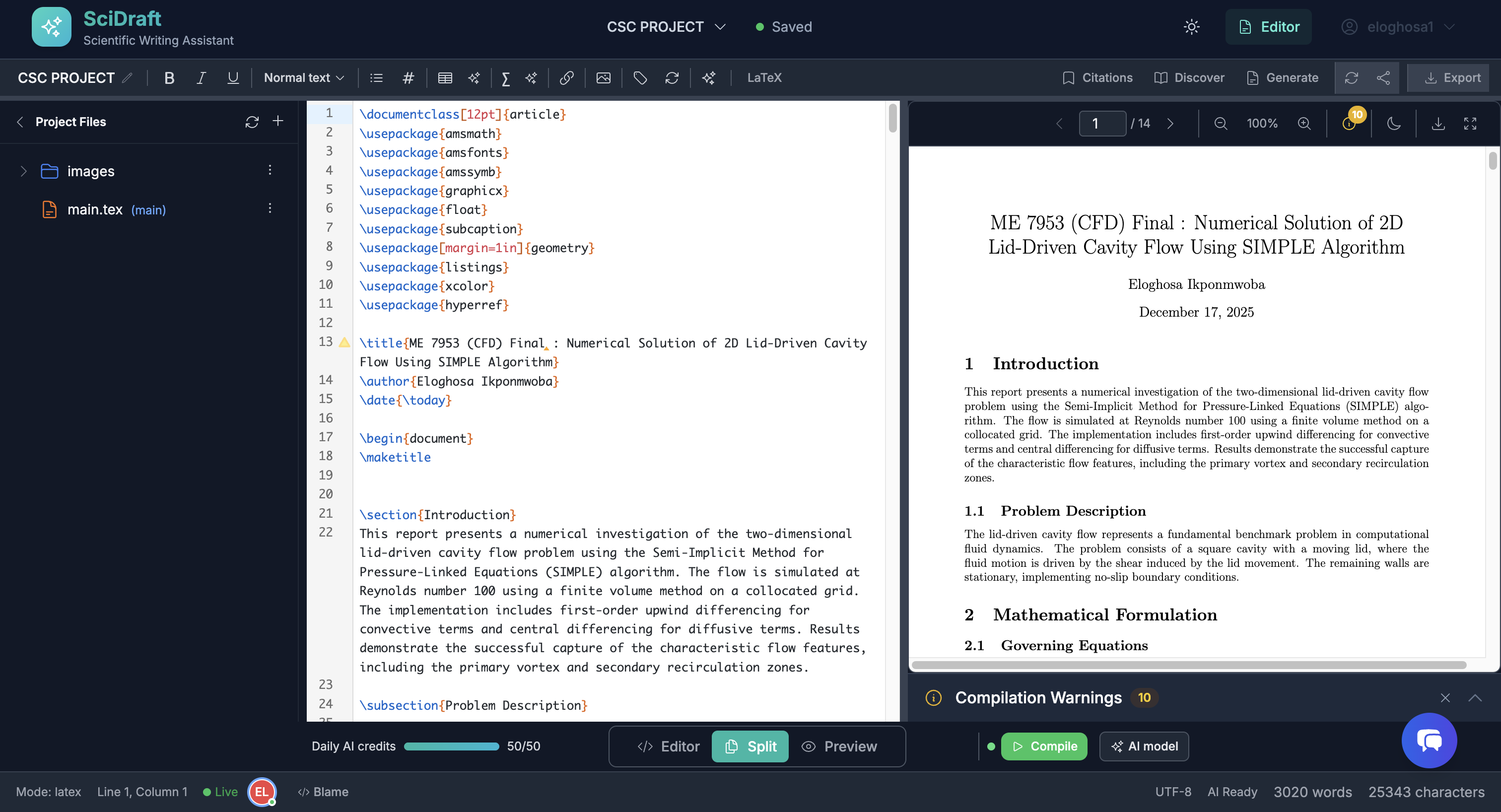Toggle italic formatting in the toolbar
Image resolution: width=1501 pixels, height=812 pixels.
point(200,77)
